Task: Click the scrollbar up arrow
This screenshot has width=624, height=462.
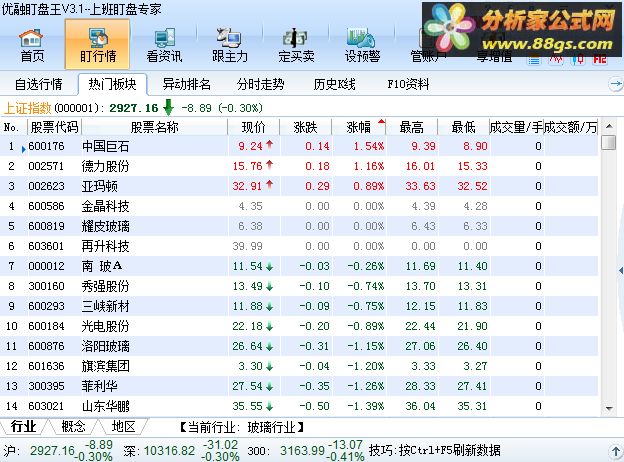Action: 609,127
